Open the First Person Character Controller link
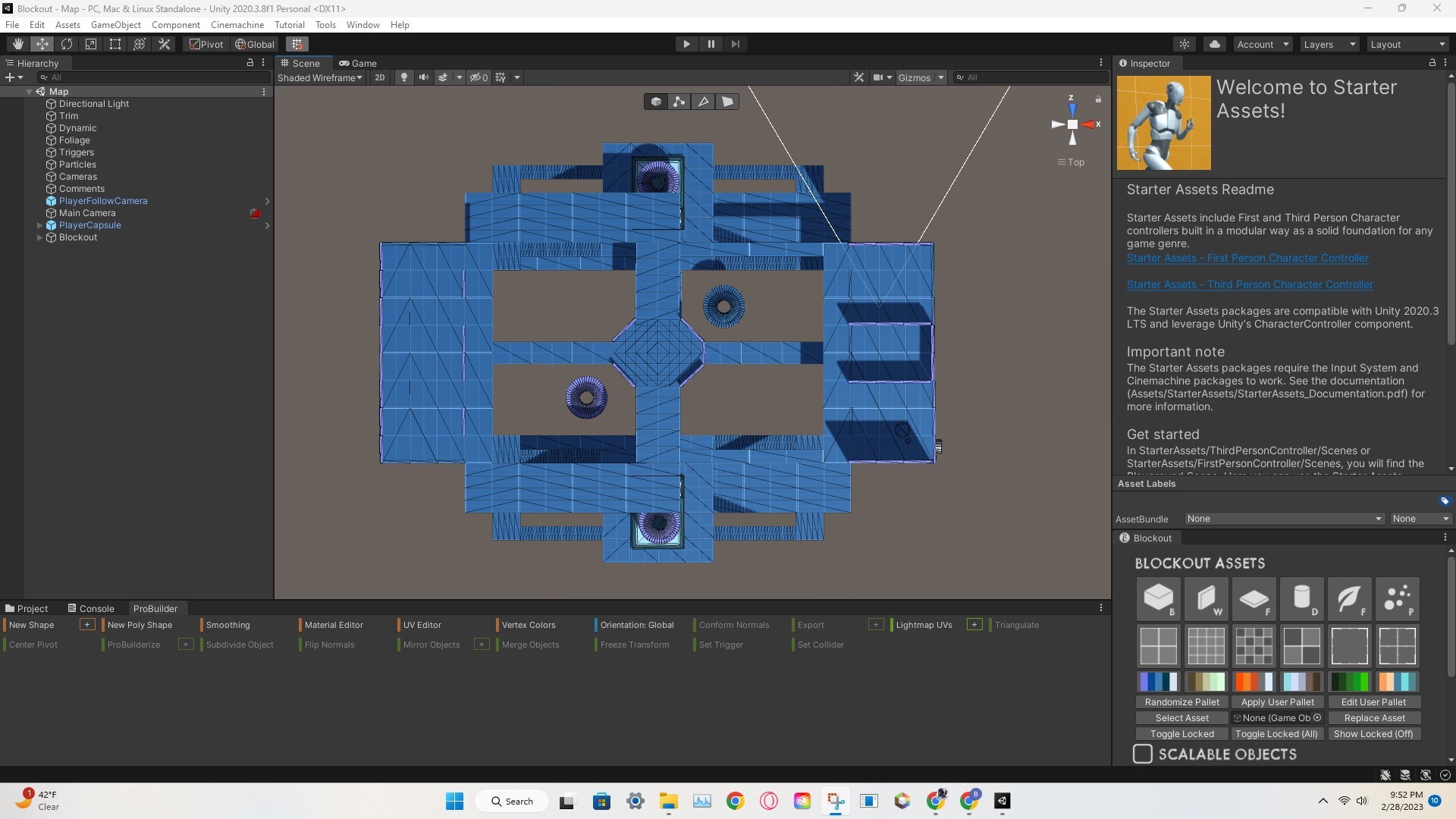The image size is (1456, 819). [x=1248, y=259]
